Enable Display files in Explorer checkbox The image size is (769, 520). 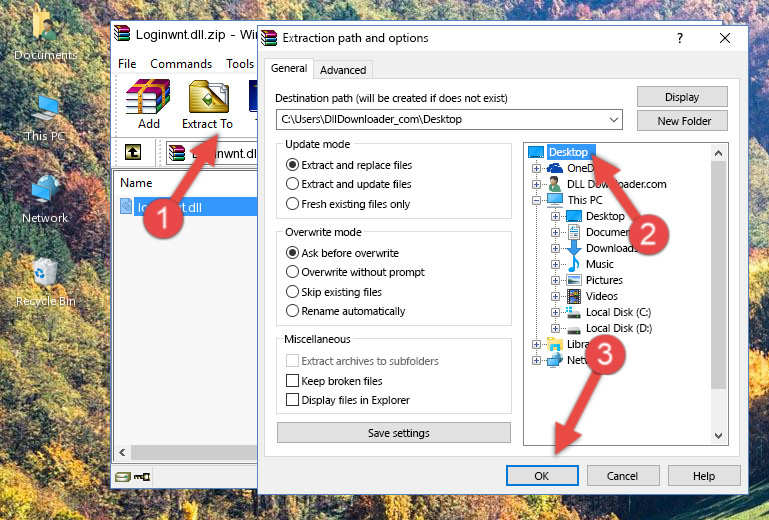coord(292,400)
